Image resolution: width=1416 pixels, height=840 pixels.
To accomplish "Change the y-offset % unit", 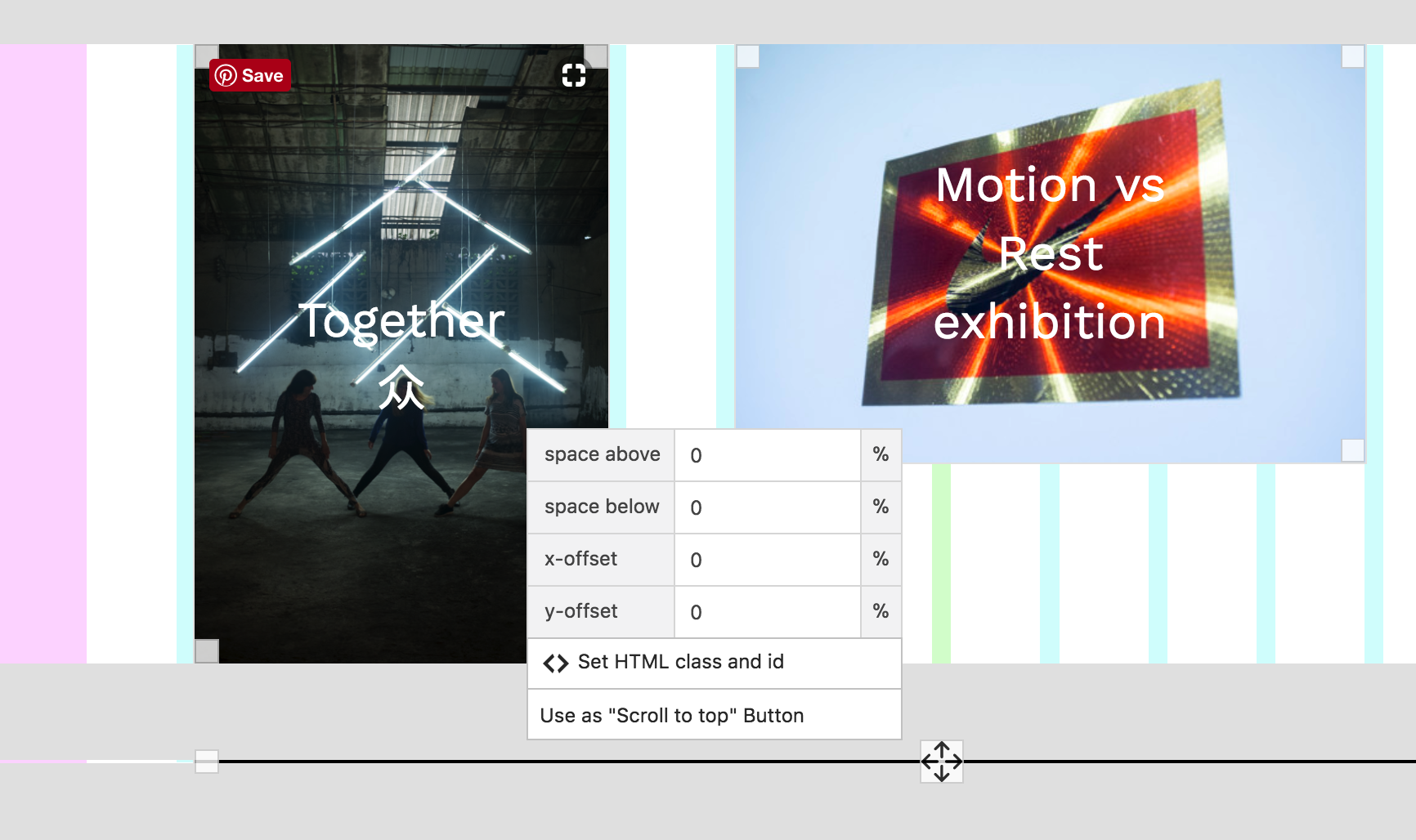I will click(881, 611).
